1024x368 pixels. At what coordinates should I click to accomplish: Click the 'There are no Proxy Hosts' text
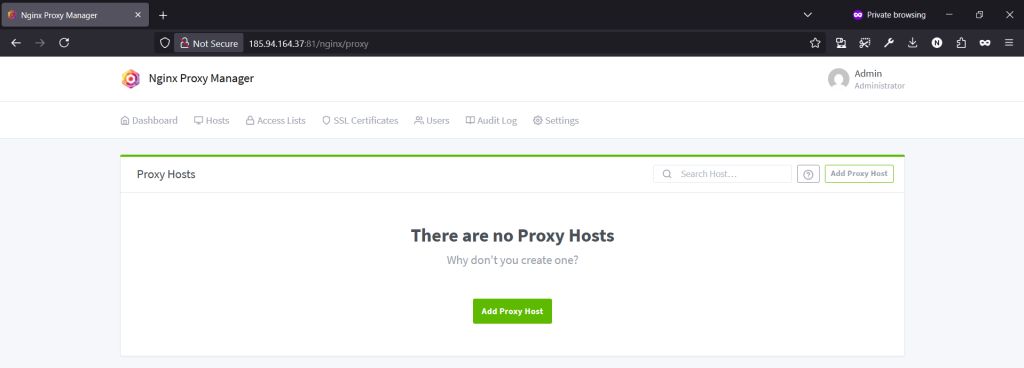pos(513,236)
